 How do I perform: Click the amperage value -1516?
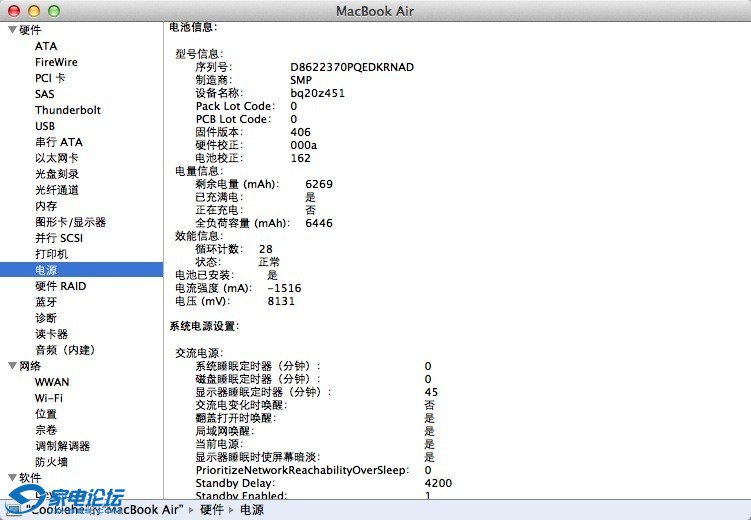284,288
